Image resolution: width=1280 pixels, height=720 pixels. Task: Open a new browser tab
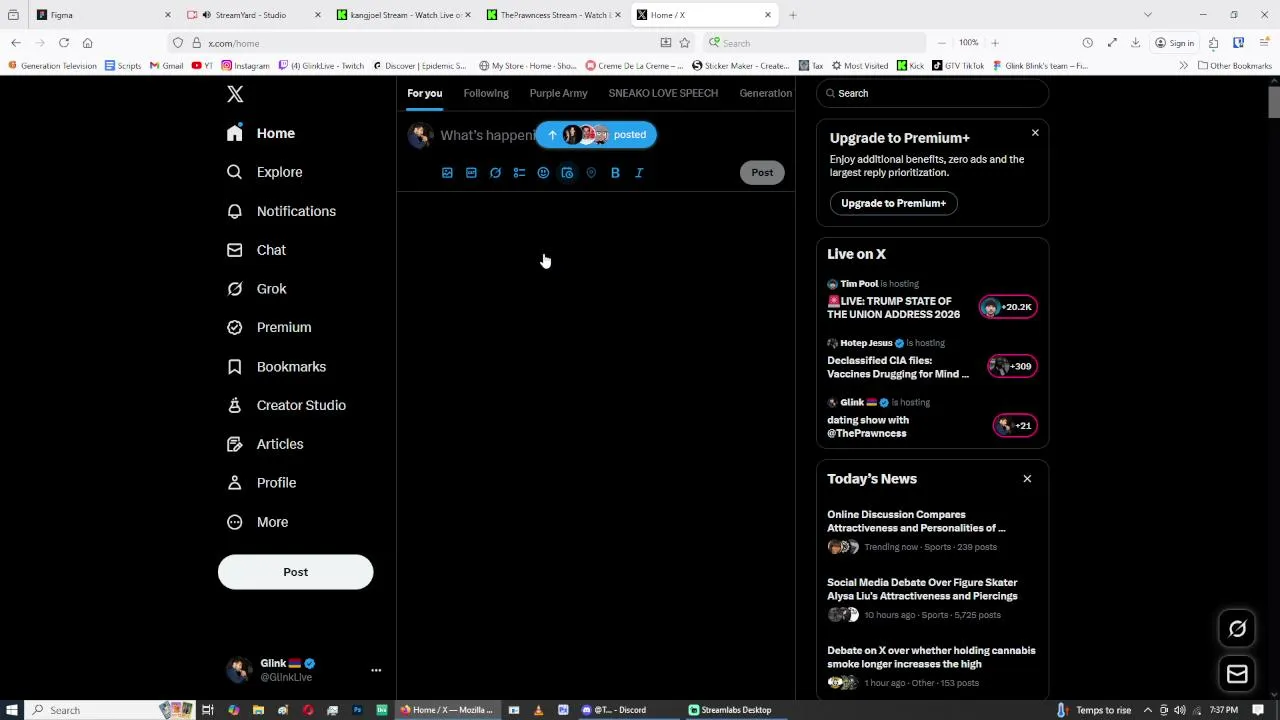pos(792,15)
